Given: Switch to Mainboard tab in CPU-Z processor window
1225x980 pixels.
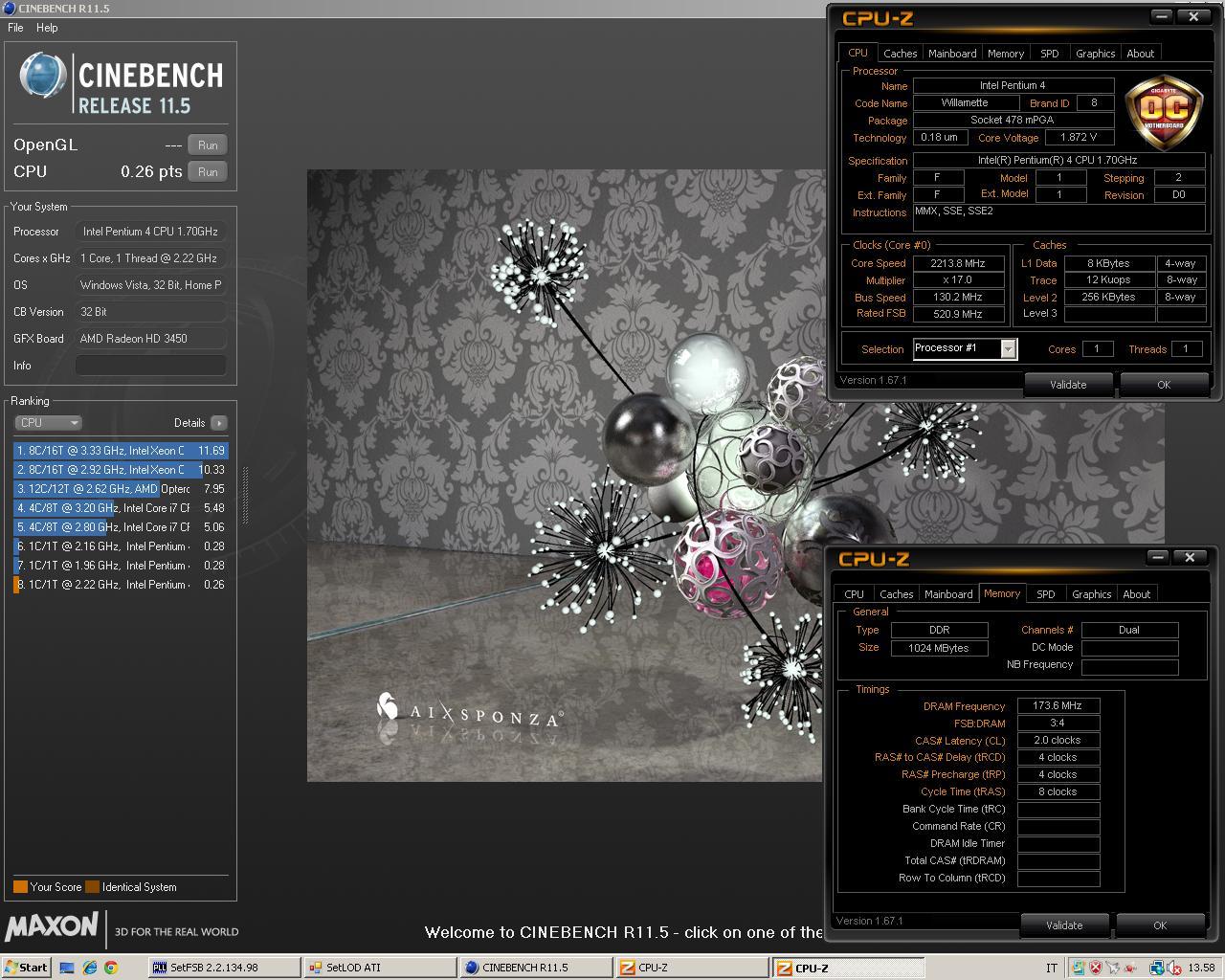Looking at the screenshot, I should tap(952, 54).
